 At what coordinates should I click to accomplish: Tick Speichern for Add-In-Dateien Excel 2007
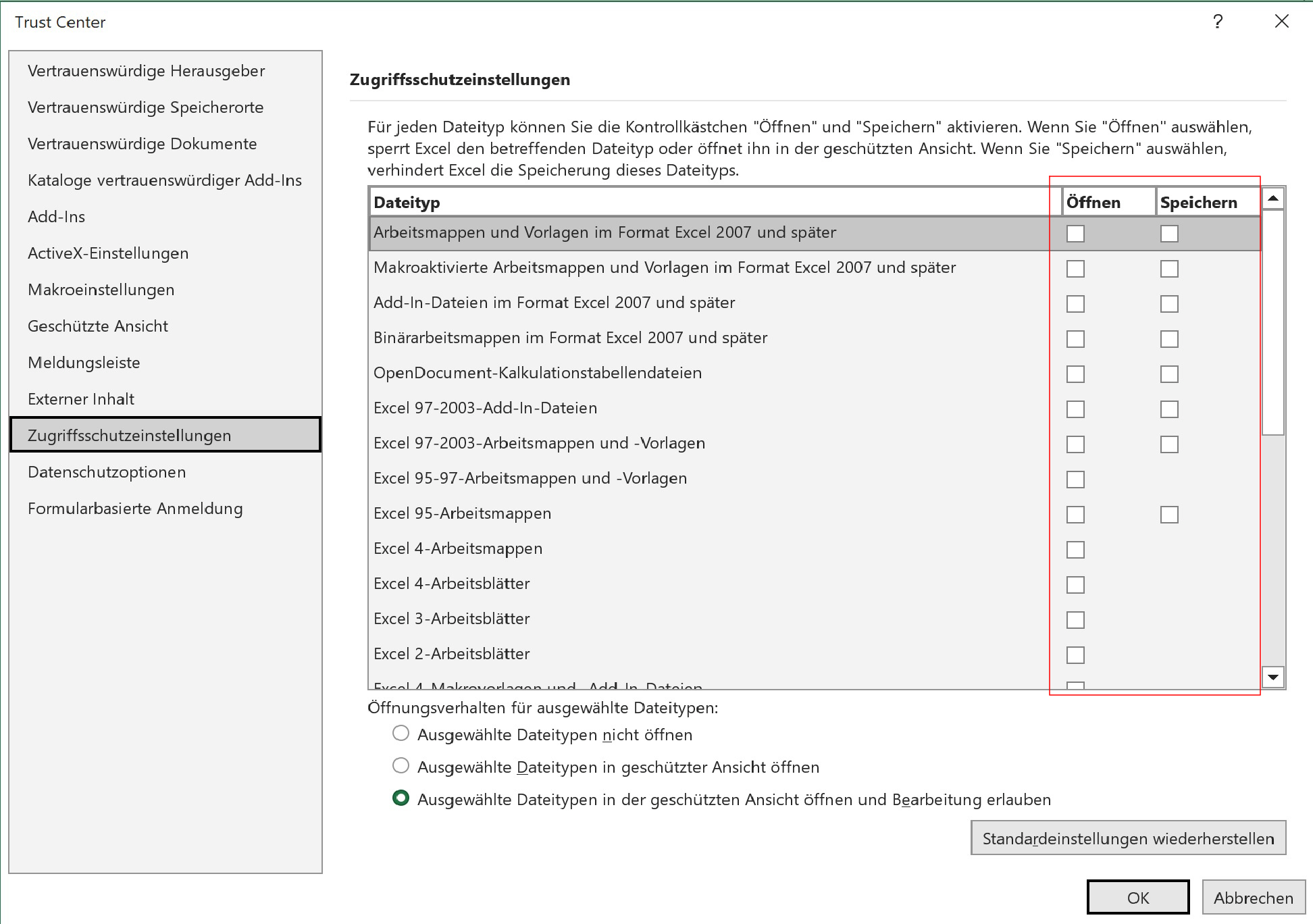(1169, 304)
